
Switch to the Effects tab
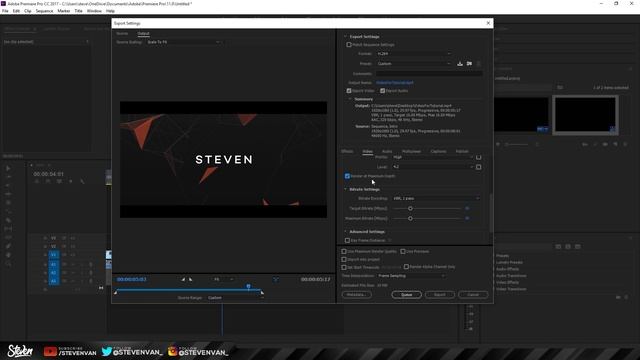coord(347,151)
